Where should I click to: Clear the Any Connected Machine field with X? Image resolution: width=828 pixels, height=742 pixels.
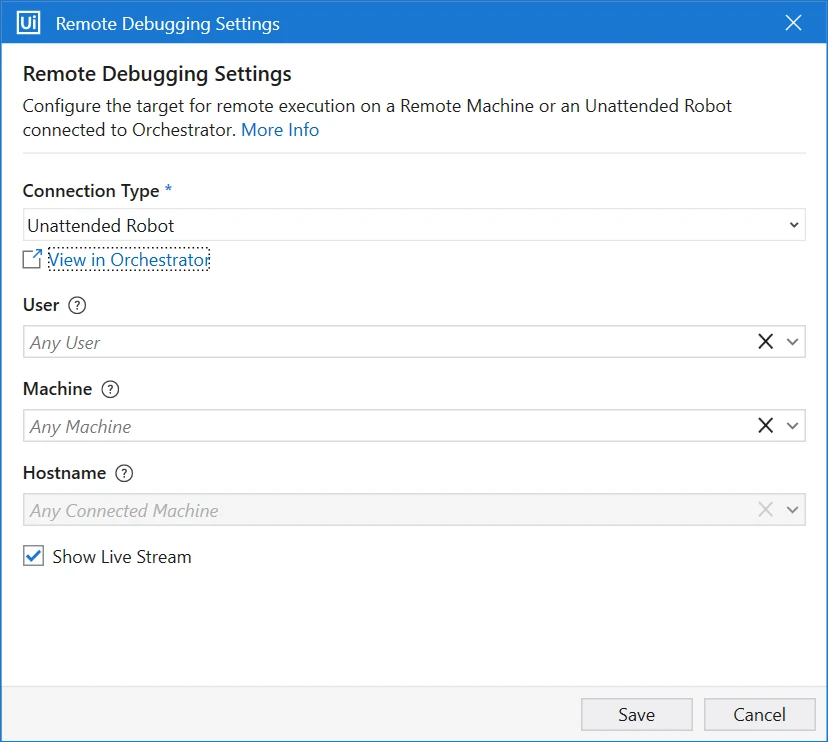click(765, 510)
